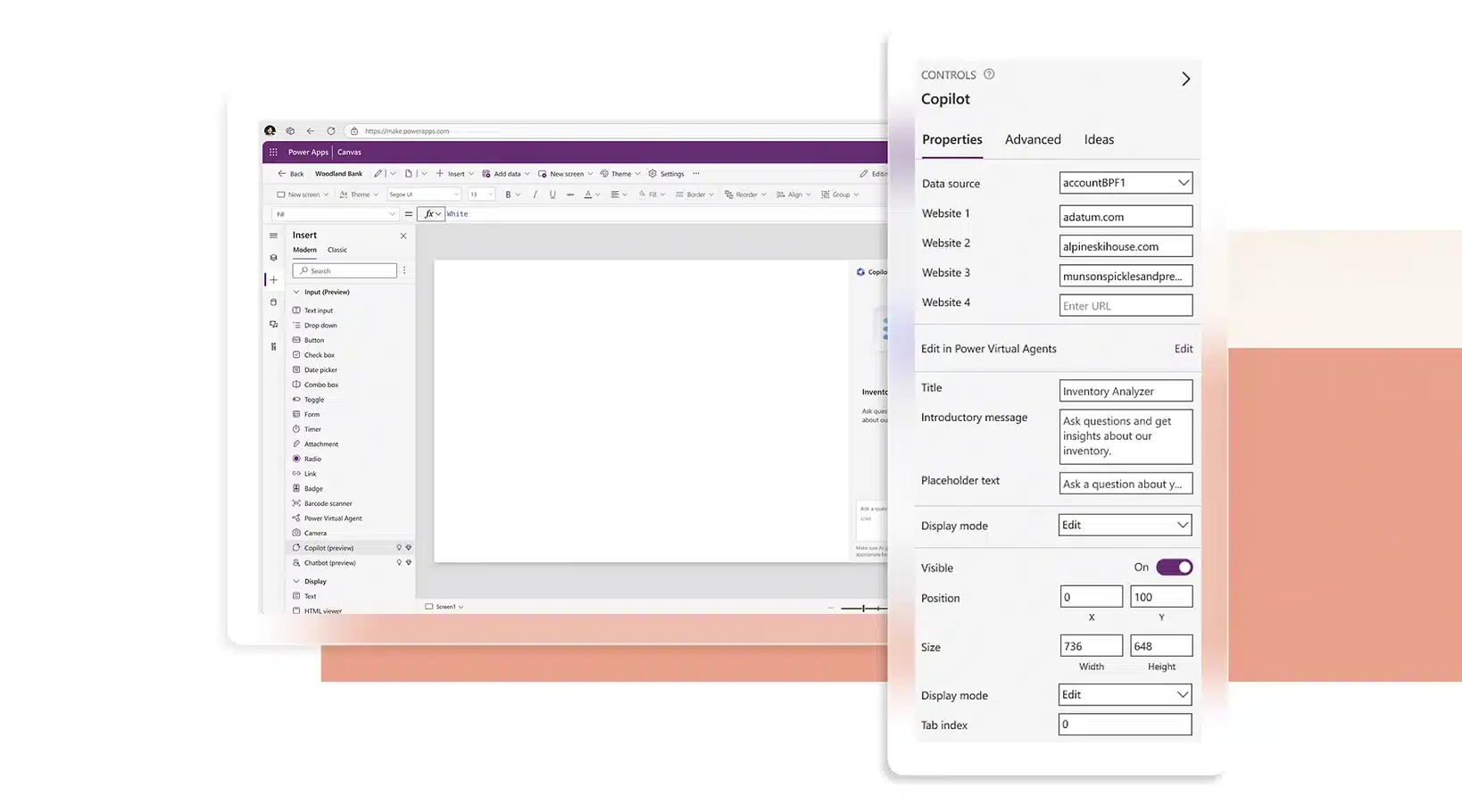Expand the fx formula bar chevron
This screenshot has width=1462, height=812.
pos(438,214)
